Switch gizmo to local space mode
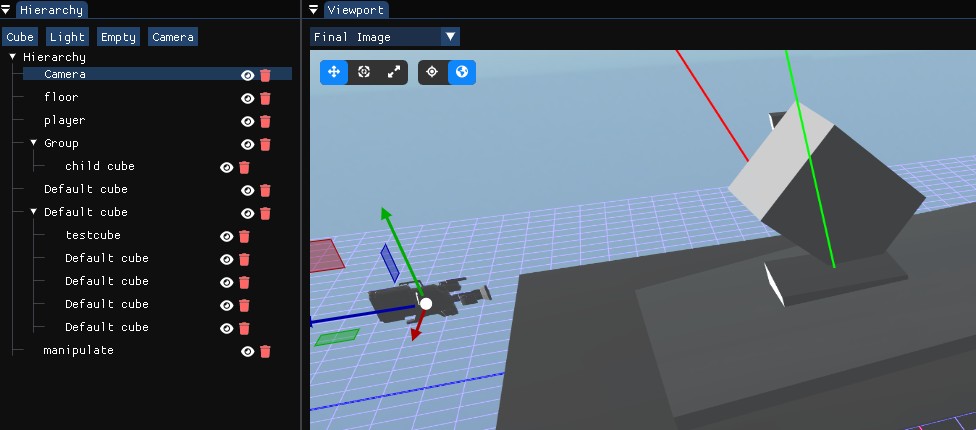Screen dimensions: 976x430 pos(432,72)
